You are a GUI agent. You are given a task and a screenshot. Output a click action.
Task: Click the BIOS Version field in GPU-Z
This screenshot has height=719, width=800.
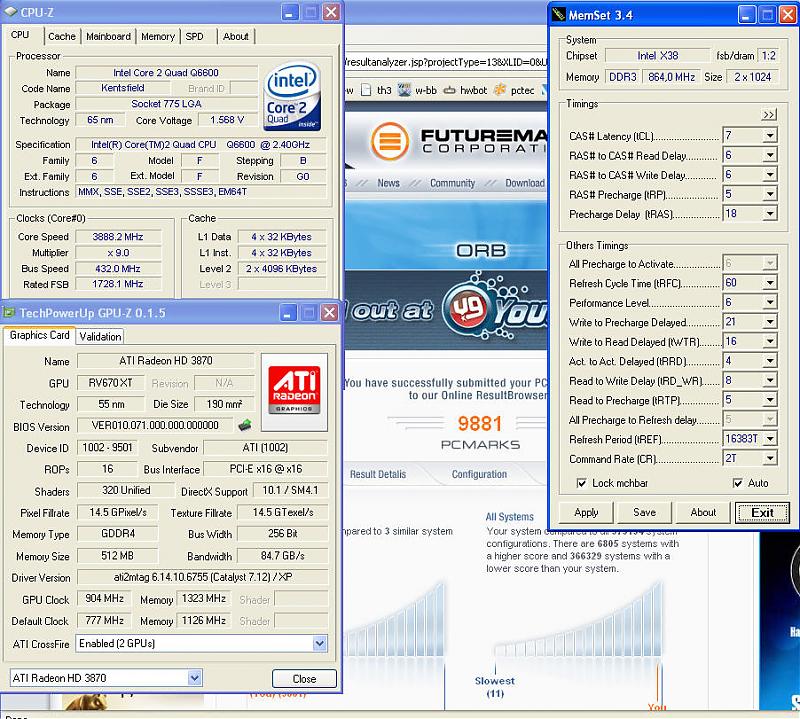(x=155, y=425)
